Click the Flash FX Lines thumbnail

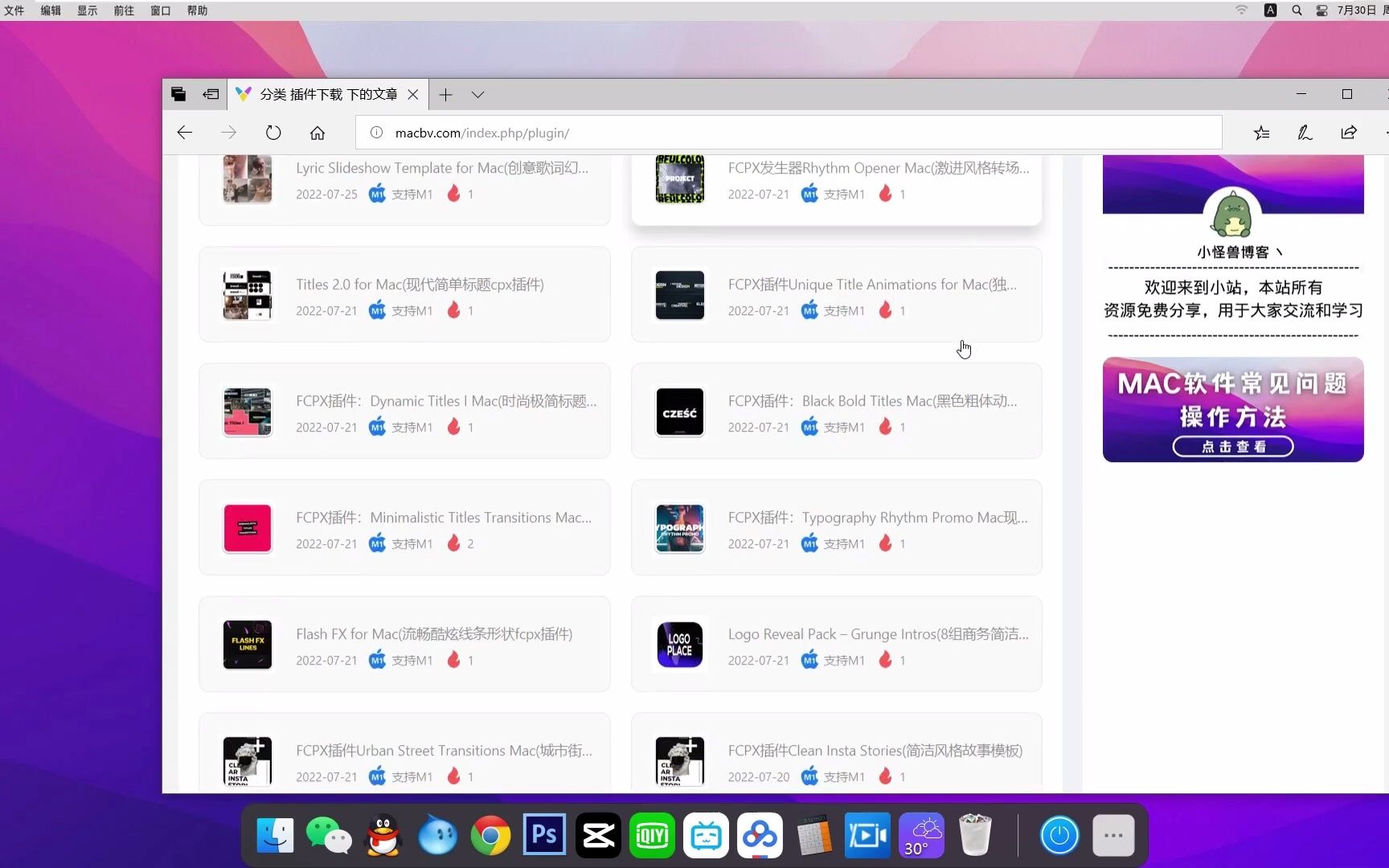[x=248, y=645]
